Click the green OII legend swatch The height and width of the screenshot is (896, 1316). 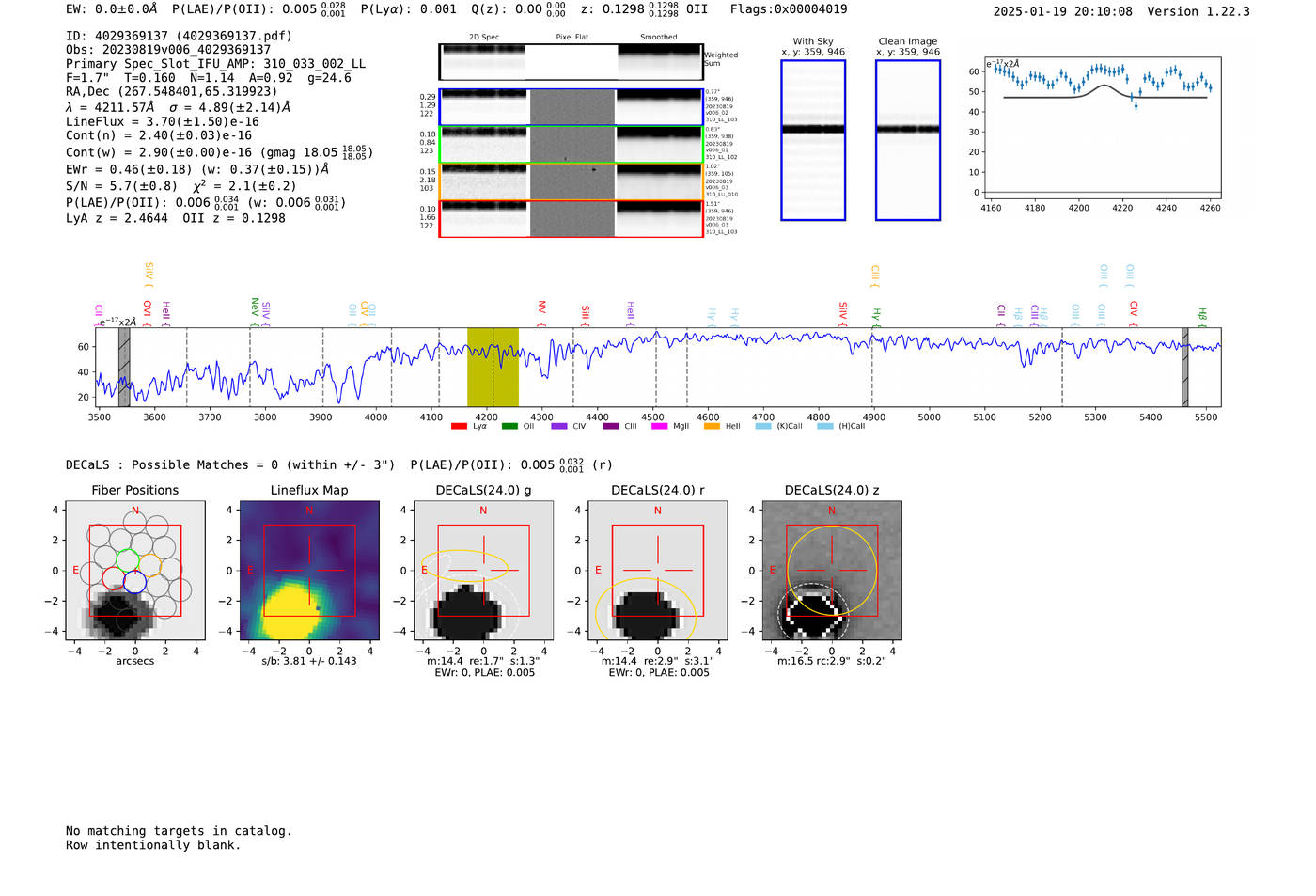(x=509, y=426)
